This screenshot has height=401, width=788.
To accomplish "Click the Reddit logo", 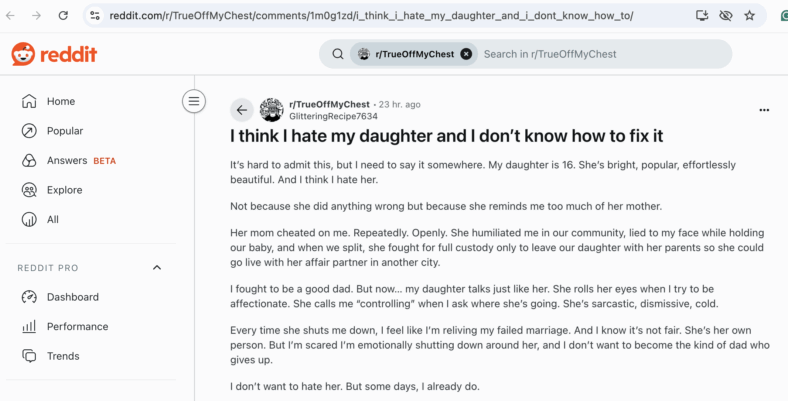I will (54, 54).
